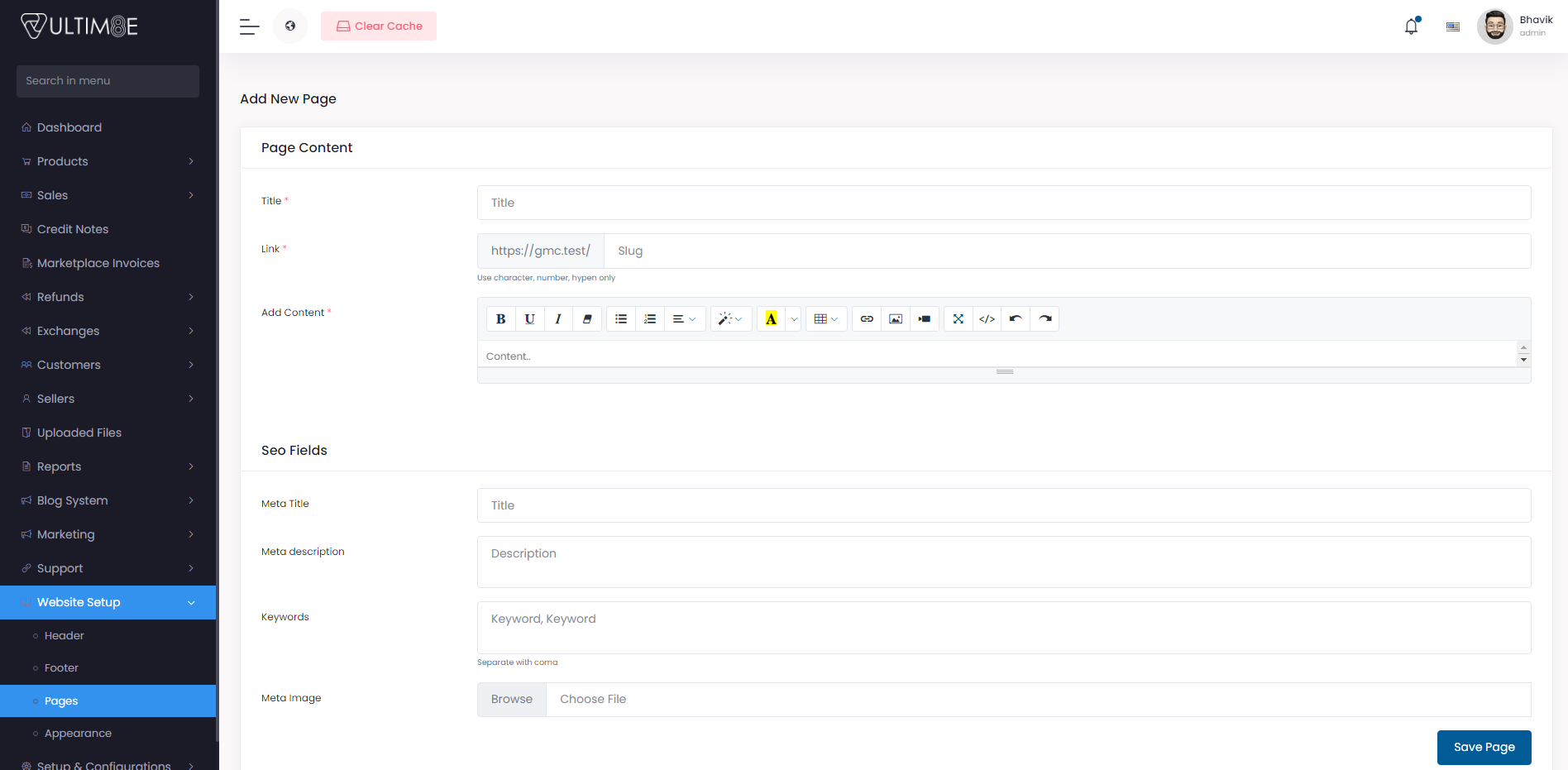Insert an ordered list in the editor
The height and width of the screenshot is (770, 1568).
tap(650, 318)
